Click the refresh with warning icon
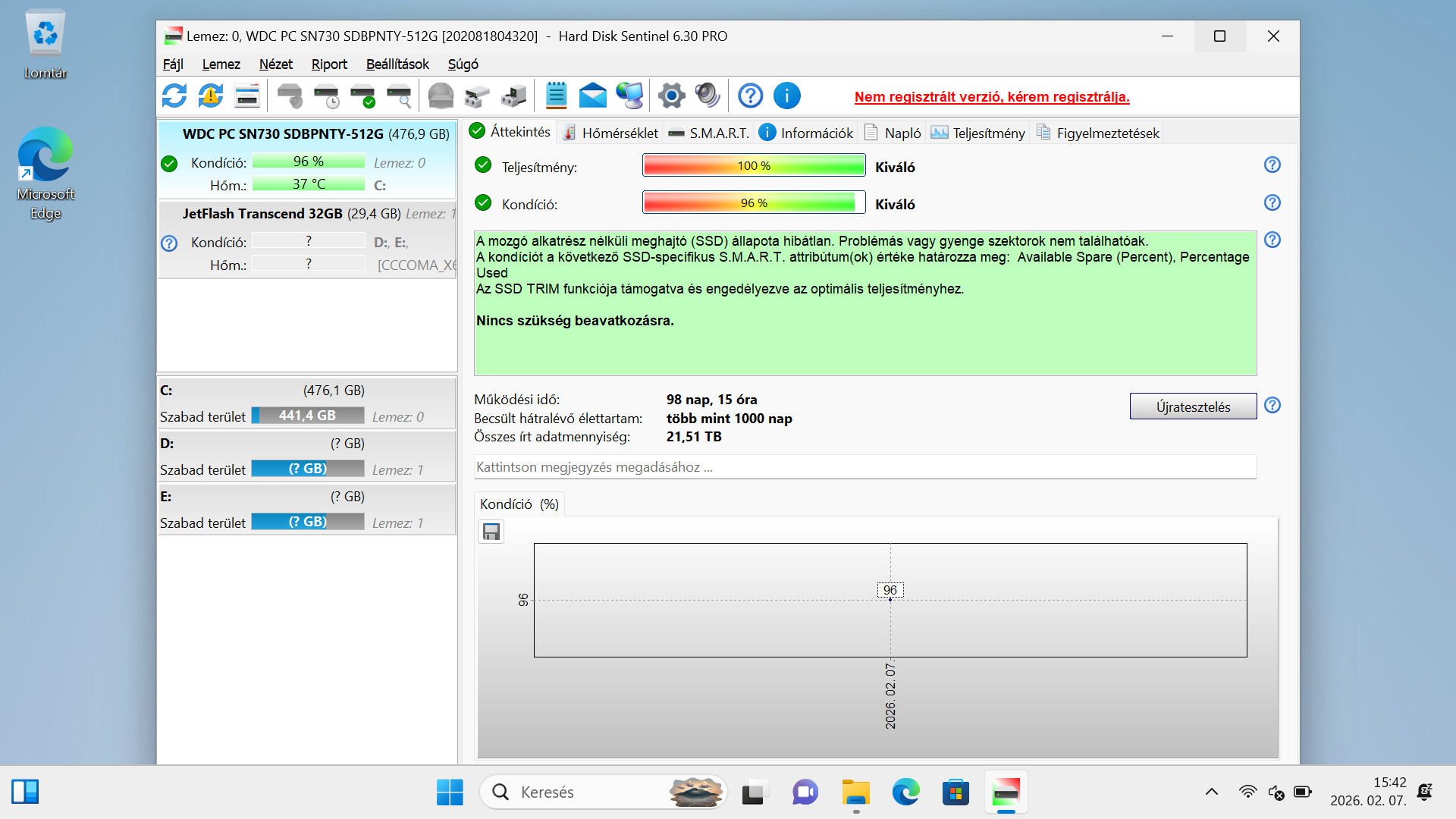This screenshot has height=819, width=1456. pyautogui.click(x=211, y=96)
